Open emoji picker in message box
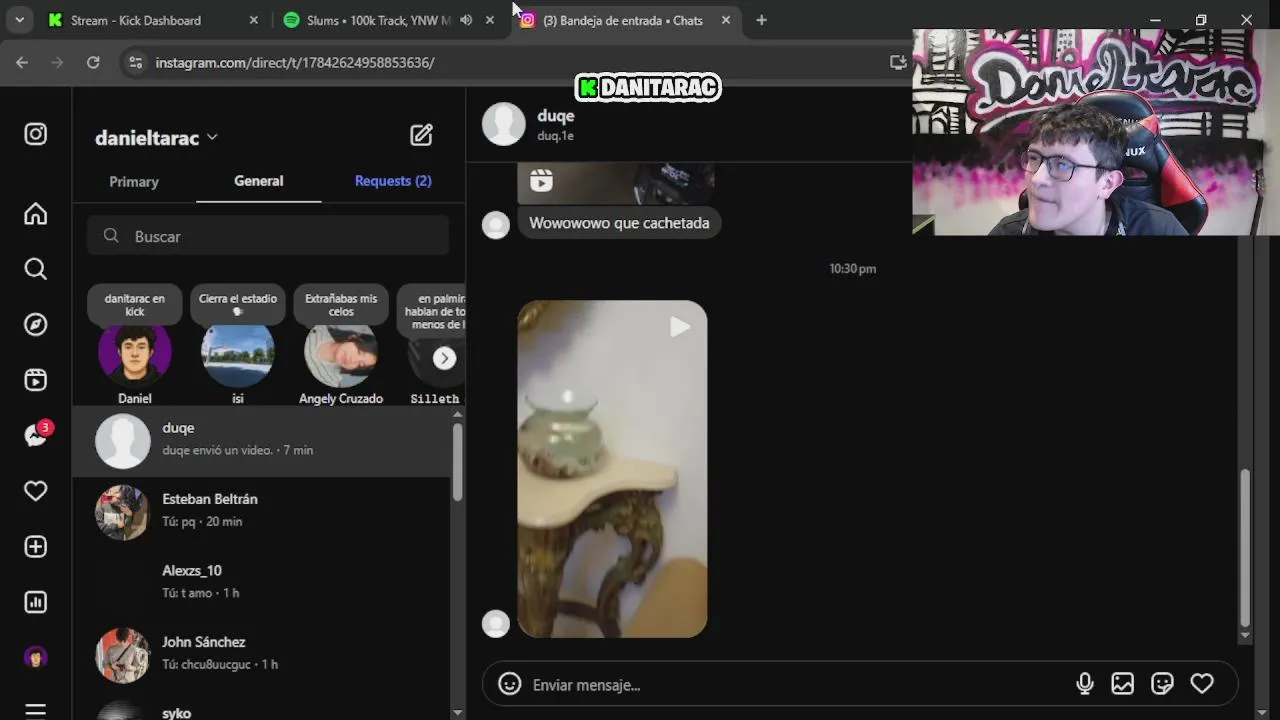This screenshot has width=1280, height=720. click(510, 684)
